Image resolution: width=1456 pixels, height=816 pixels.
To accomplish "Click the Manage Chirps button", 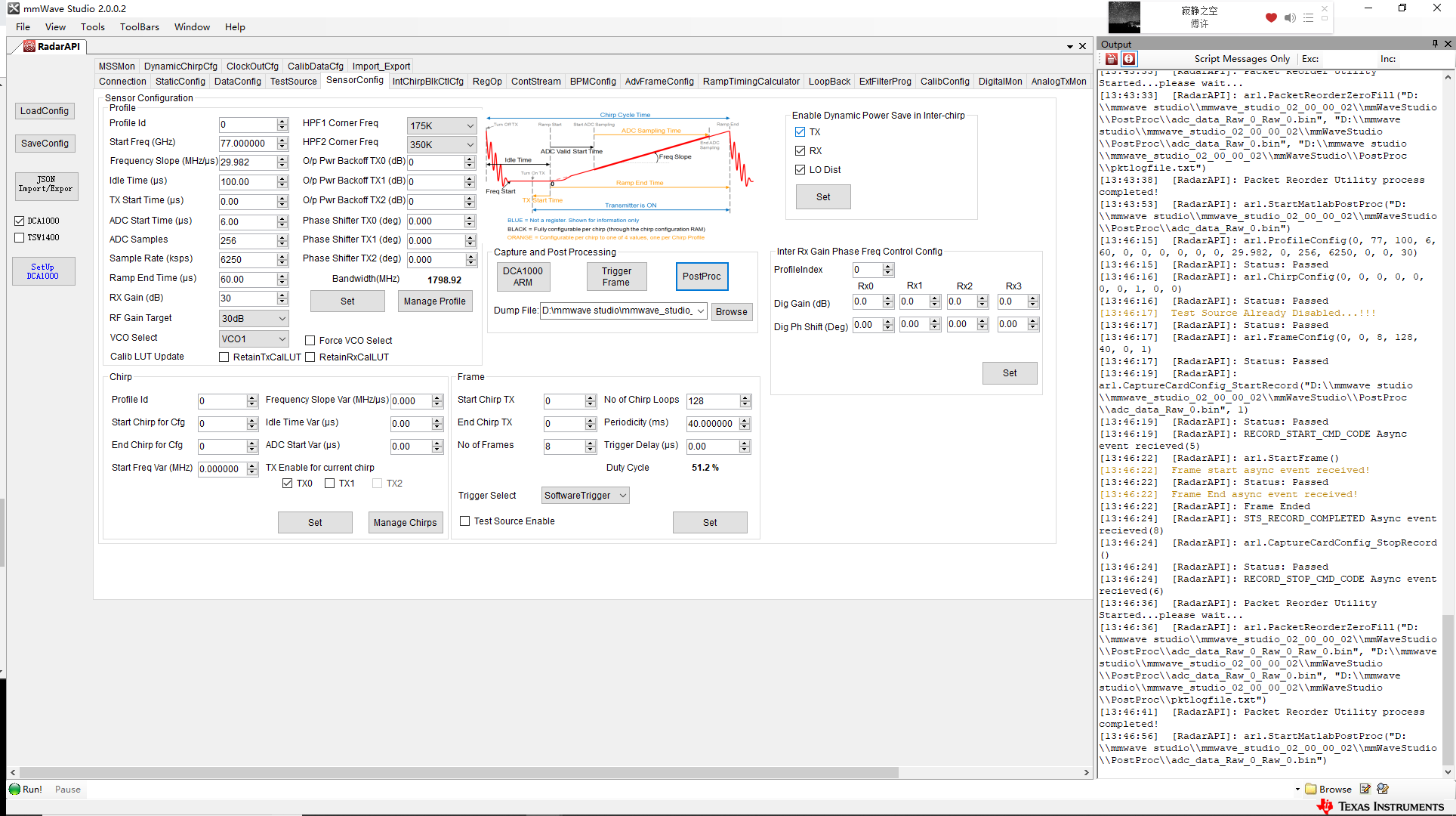I will pyautogui.click(x=405, y=522).
